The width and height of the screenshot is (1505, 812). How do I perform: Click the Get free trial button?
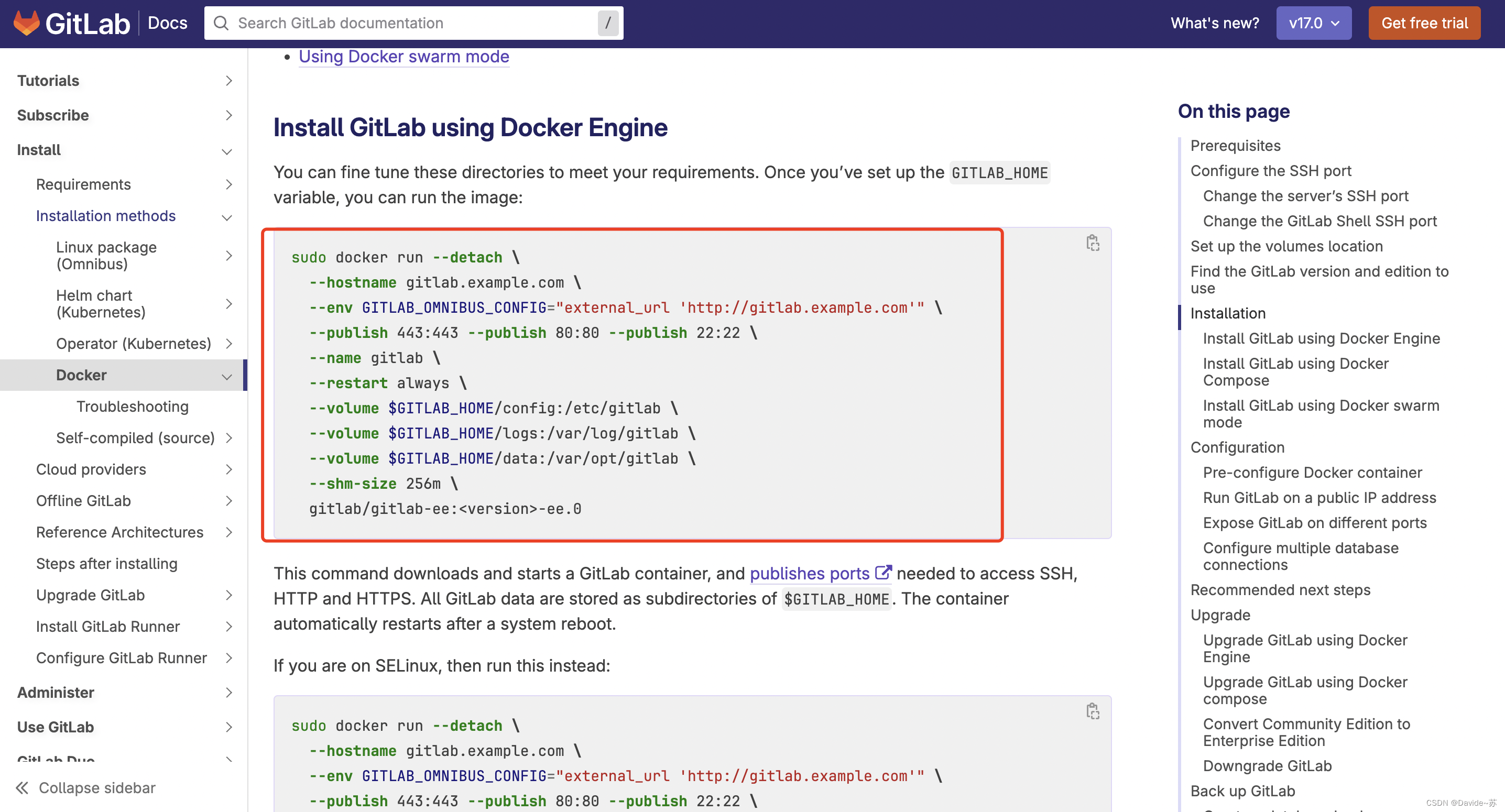coord(1424,23)
